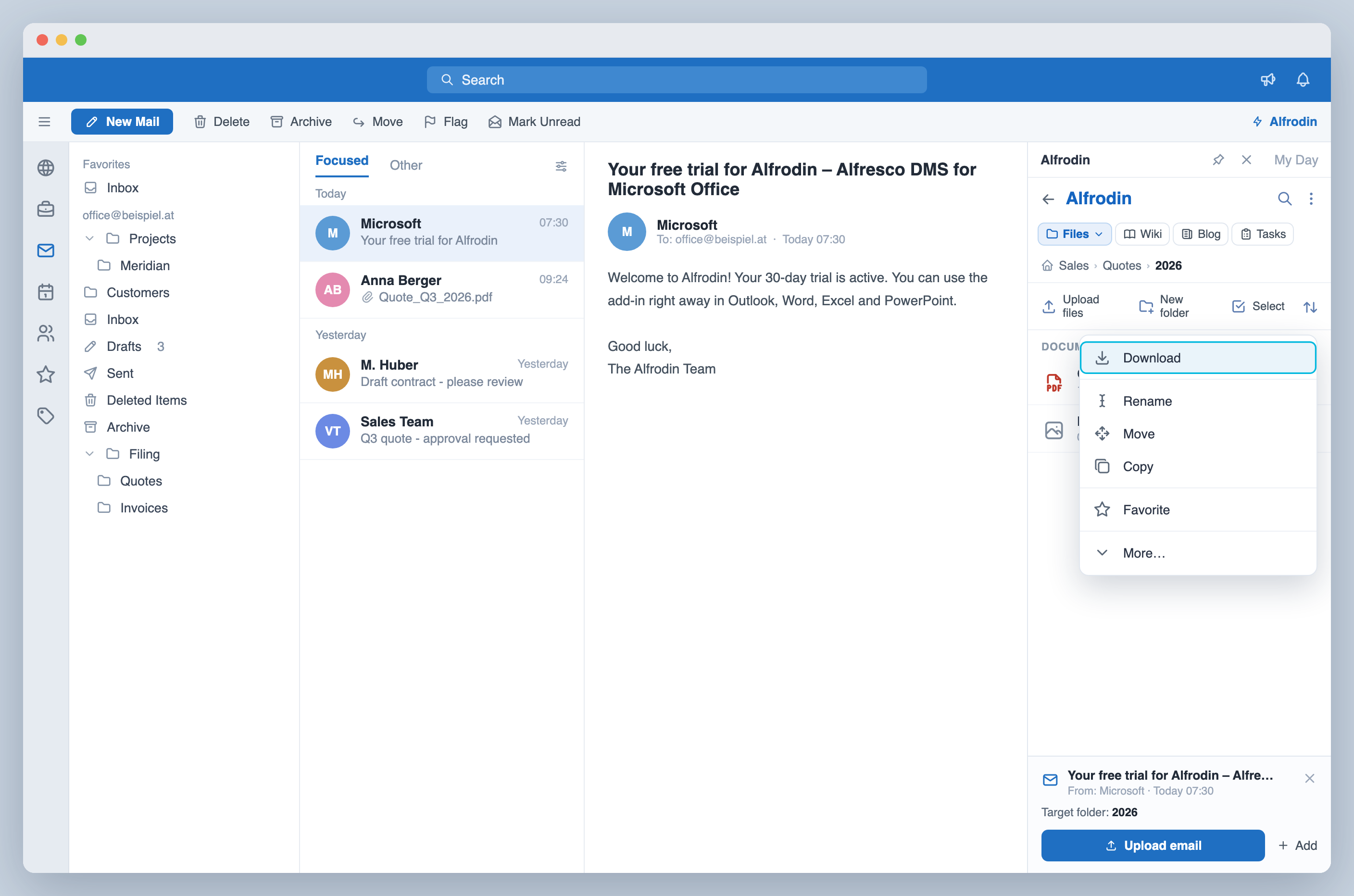Archive the selected message via toolbar
Screen dimensions: 1354x896
click(x=301, y=122)
